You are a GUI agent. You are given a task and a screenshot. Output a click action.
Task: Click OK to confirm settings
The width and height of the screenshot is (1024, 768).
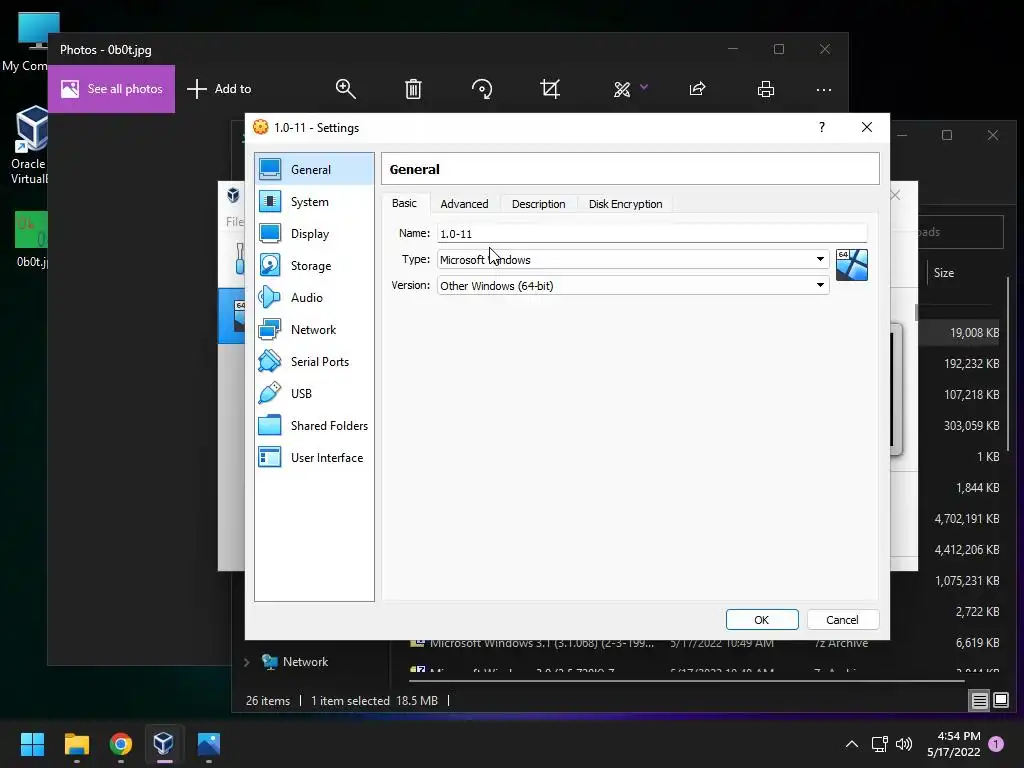762,620
